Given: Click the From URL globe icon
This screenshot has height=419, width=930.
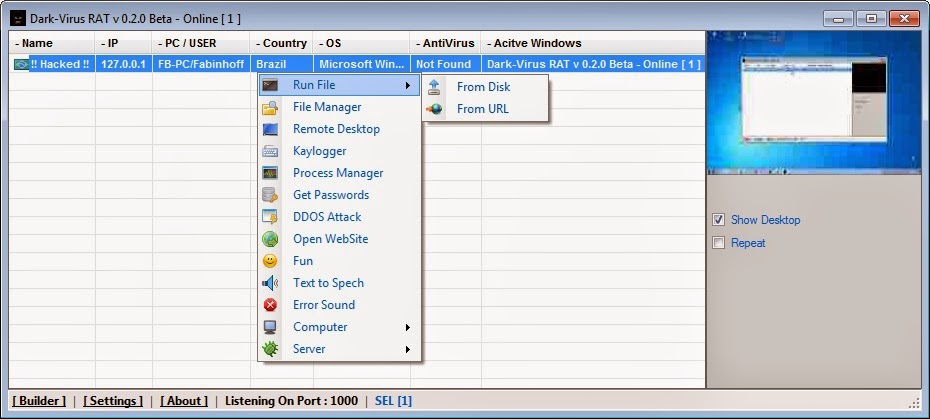Looking at the screenshot, I should click(434, 109).
